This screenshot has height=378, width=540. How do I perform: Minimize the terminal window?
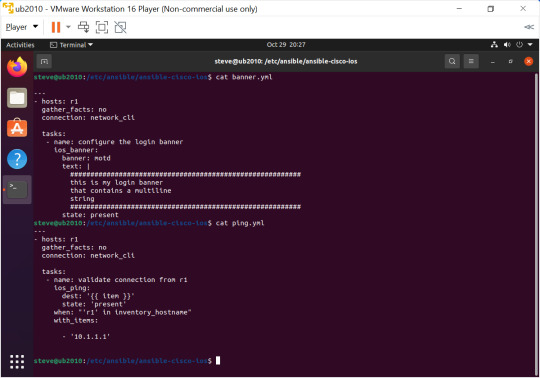[x=493, y=62]
